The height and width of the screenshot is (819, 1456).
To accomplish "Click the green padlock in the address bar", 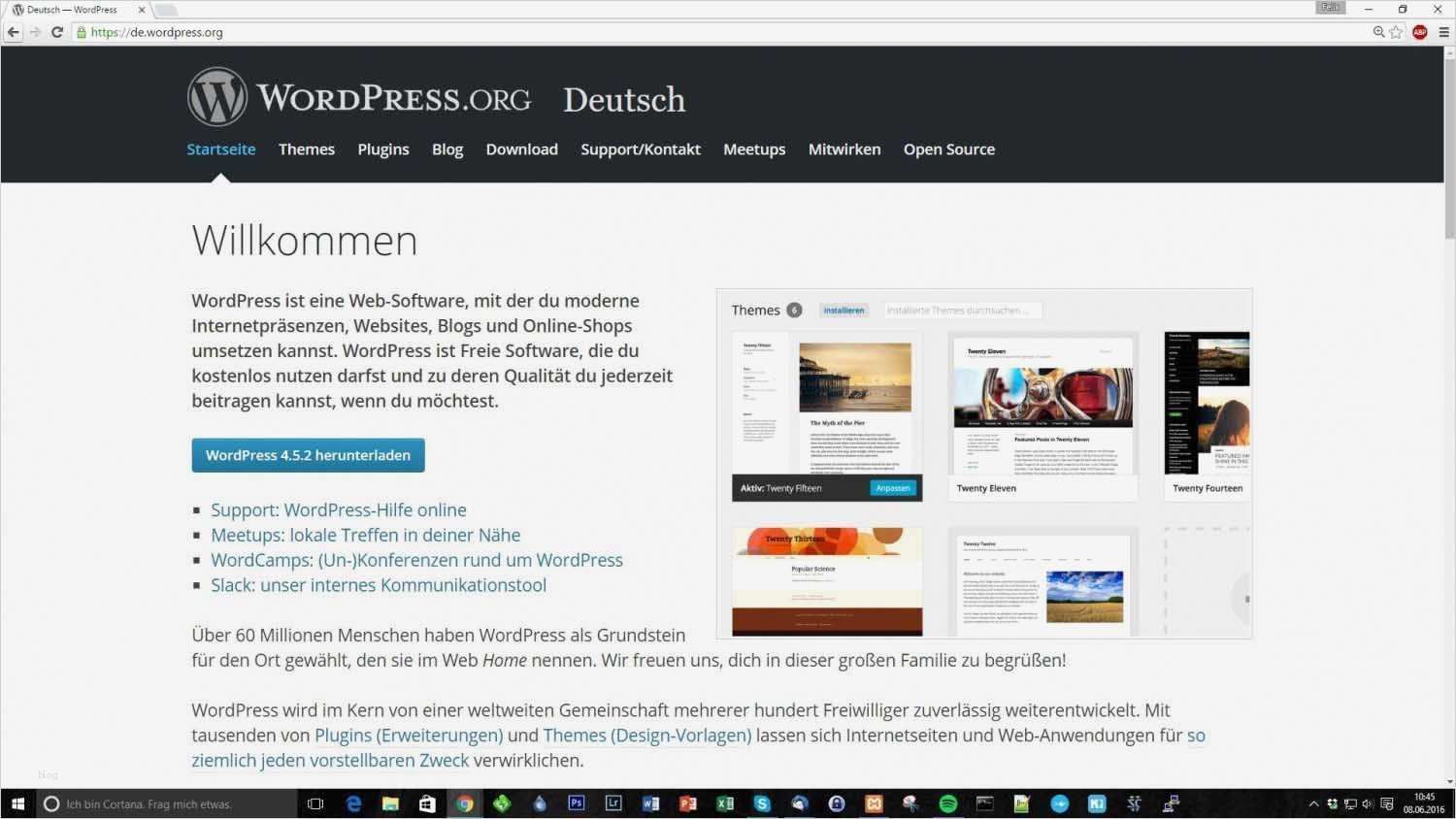I will click(82, 32).
